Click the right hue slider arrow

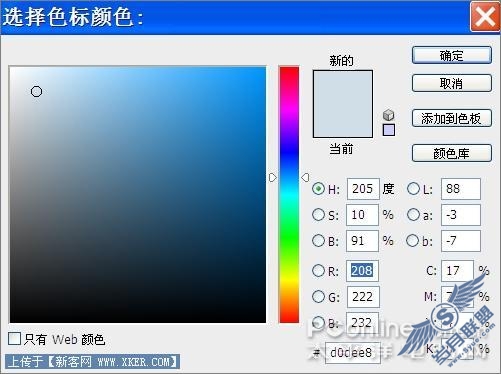point(305,177)
